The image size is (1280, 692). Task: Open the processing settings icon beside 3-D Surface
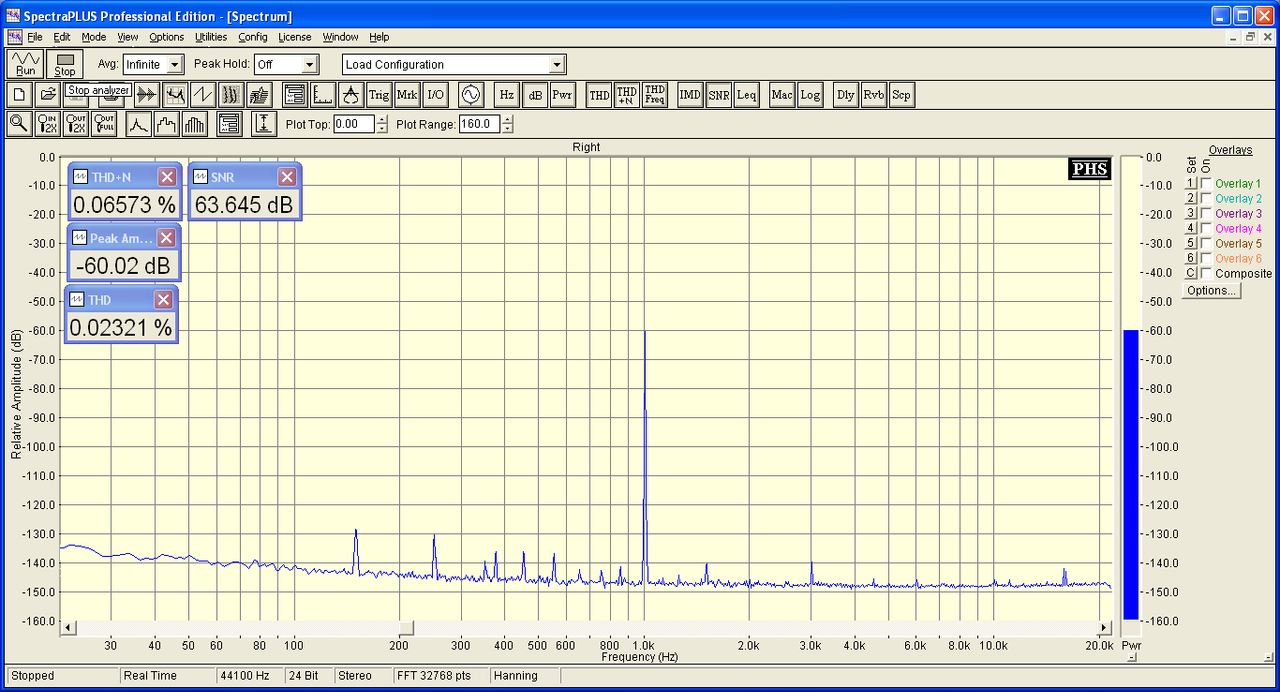tap(295, 95)
